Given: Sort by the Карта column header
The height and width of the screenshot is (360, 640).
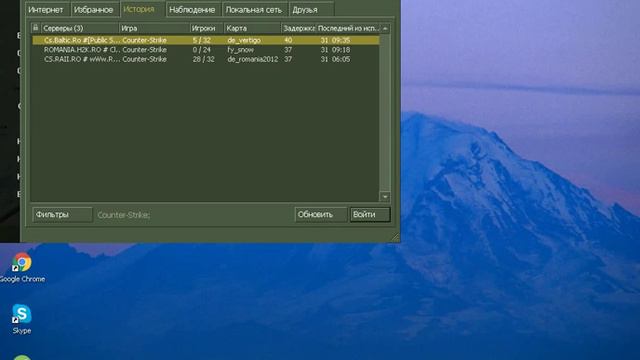Looking at the screenshot, I should pyautogui.click(x=252, y=28).
